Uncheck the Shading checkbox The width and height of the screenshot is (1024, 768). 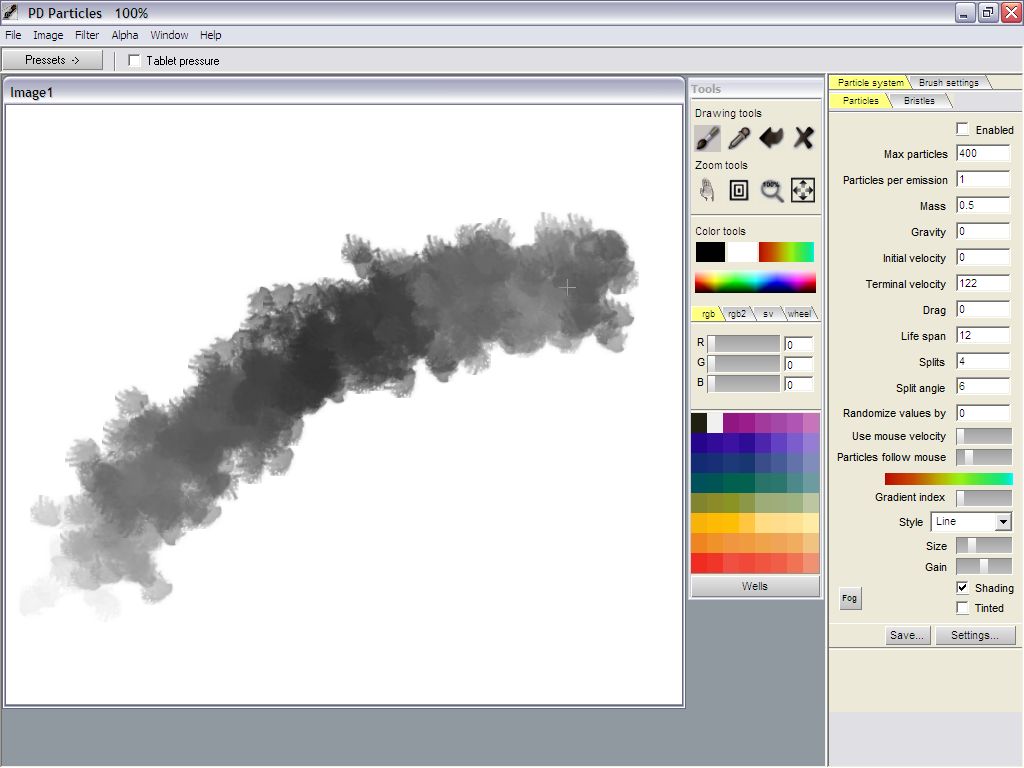click(963, 588)
